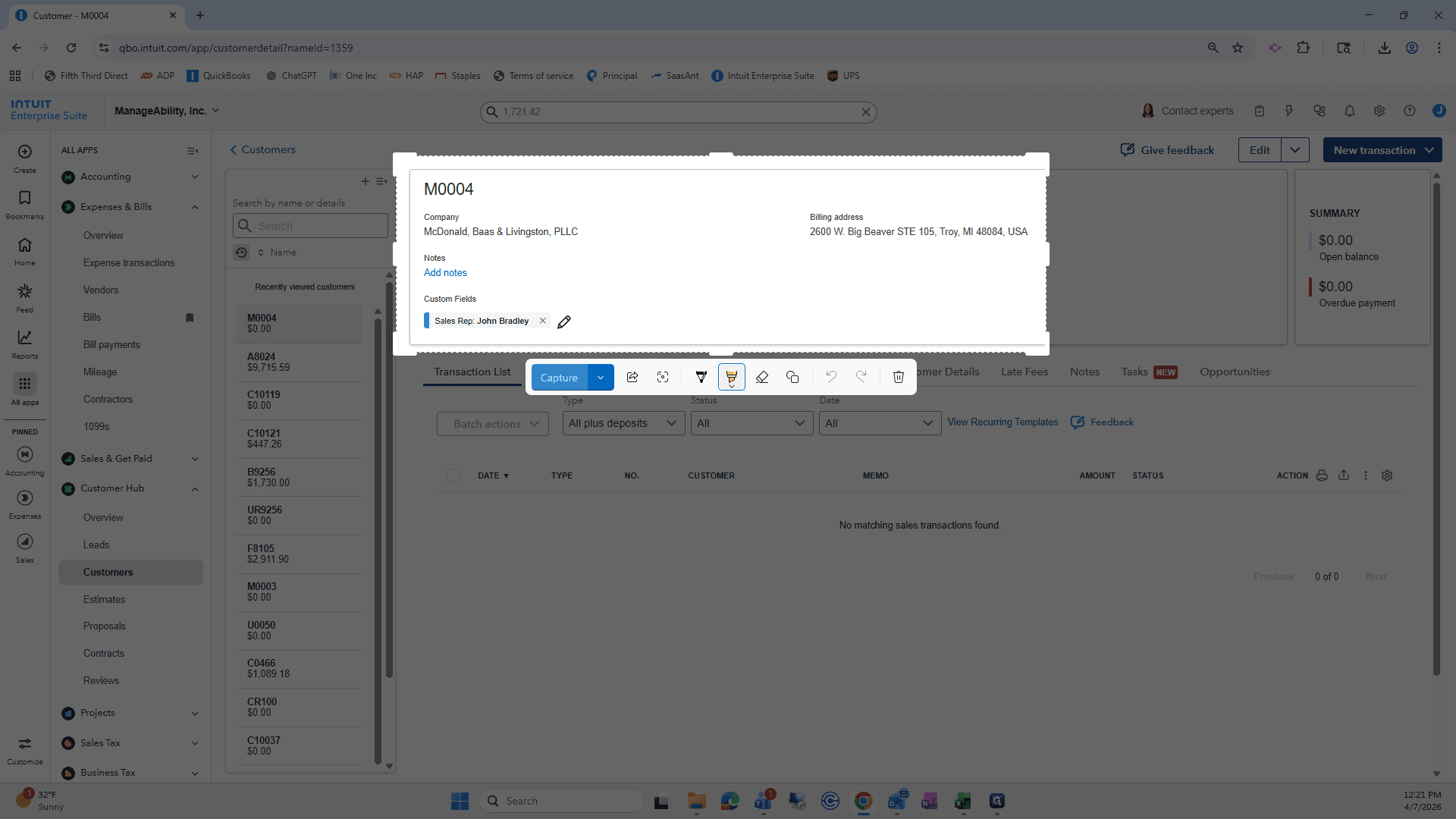This screenshot has width=1456, height=819.
Task: Discard the snip with trash icon
Action: (899, 377)
